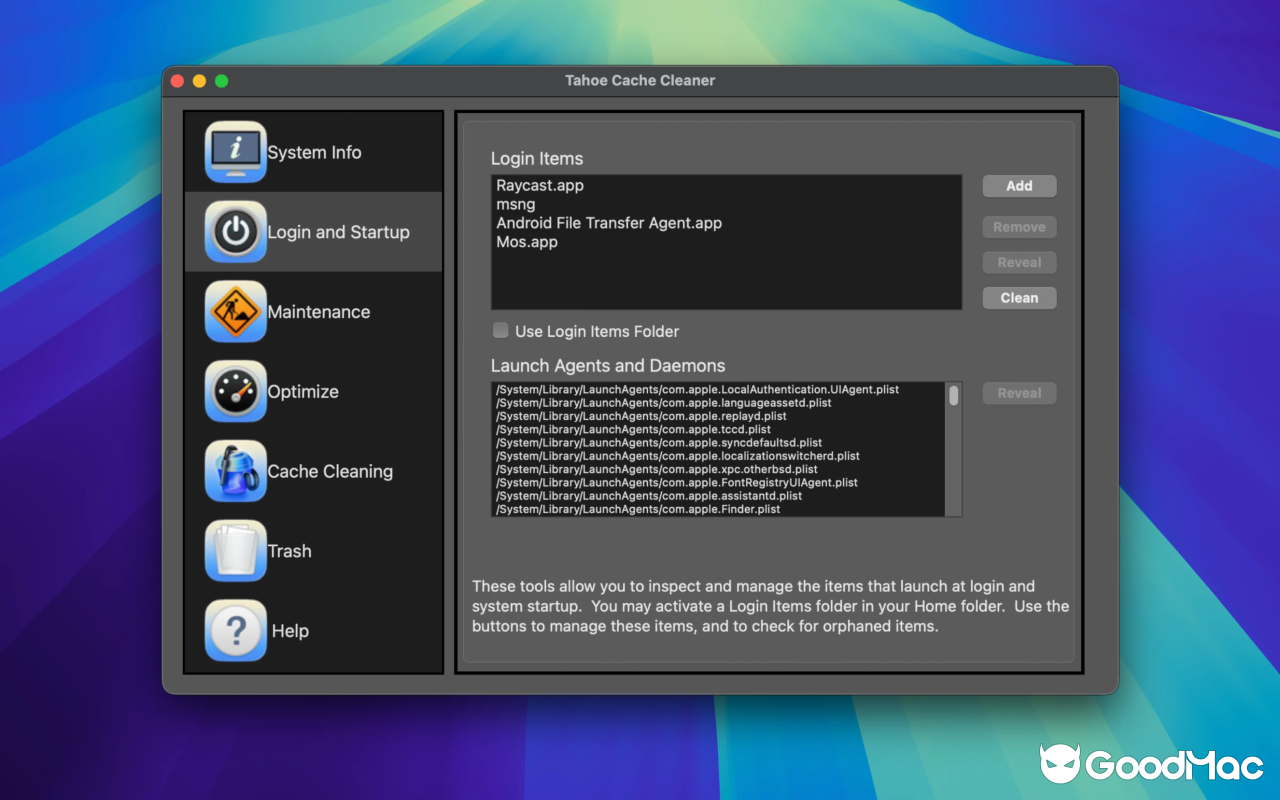
Task: Switch to the Optimize panel
Action: point(313,391)
